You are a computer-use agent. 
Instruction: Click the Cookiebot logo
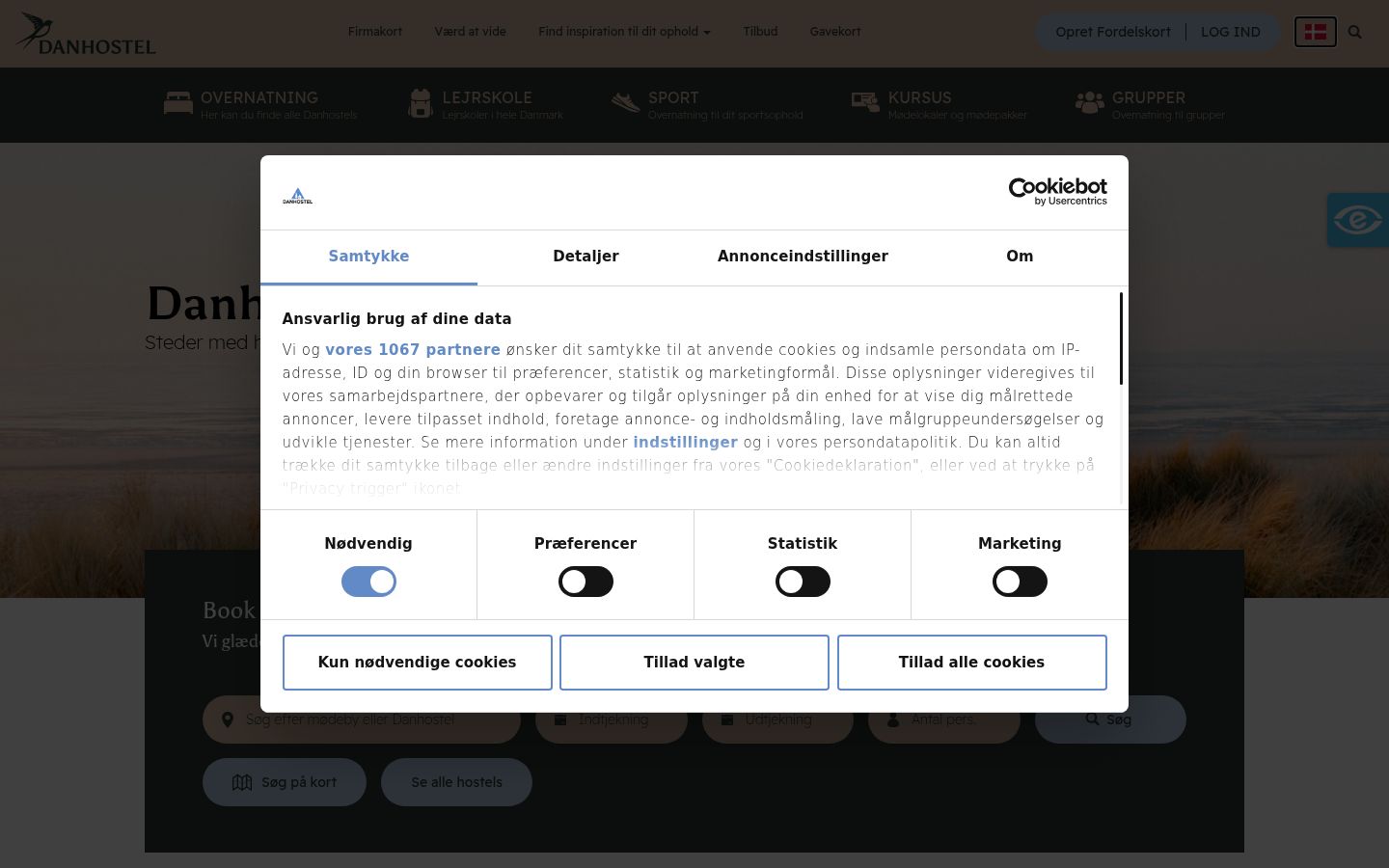tap(1057, 192)
